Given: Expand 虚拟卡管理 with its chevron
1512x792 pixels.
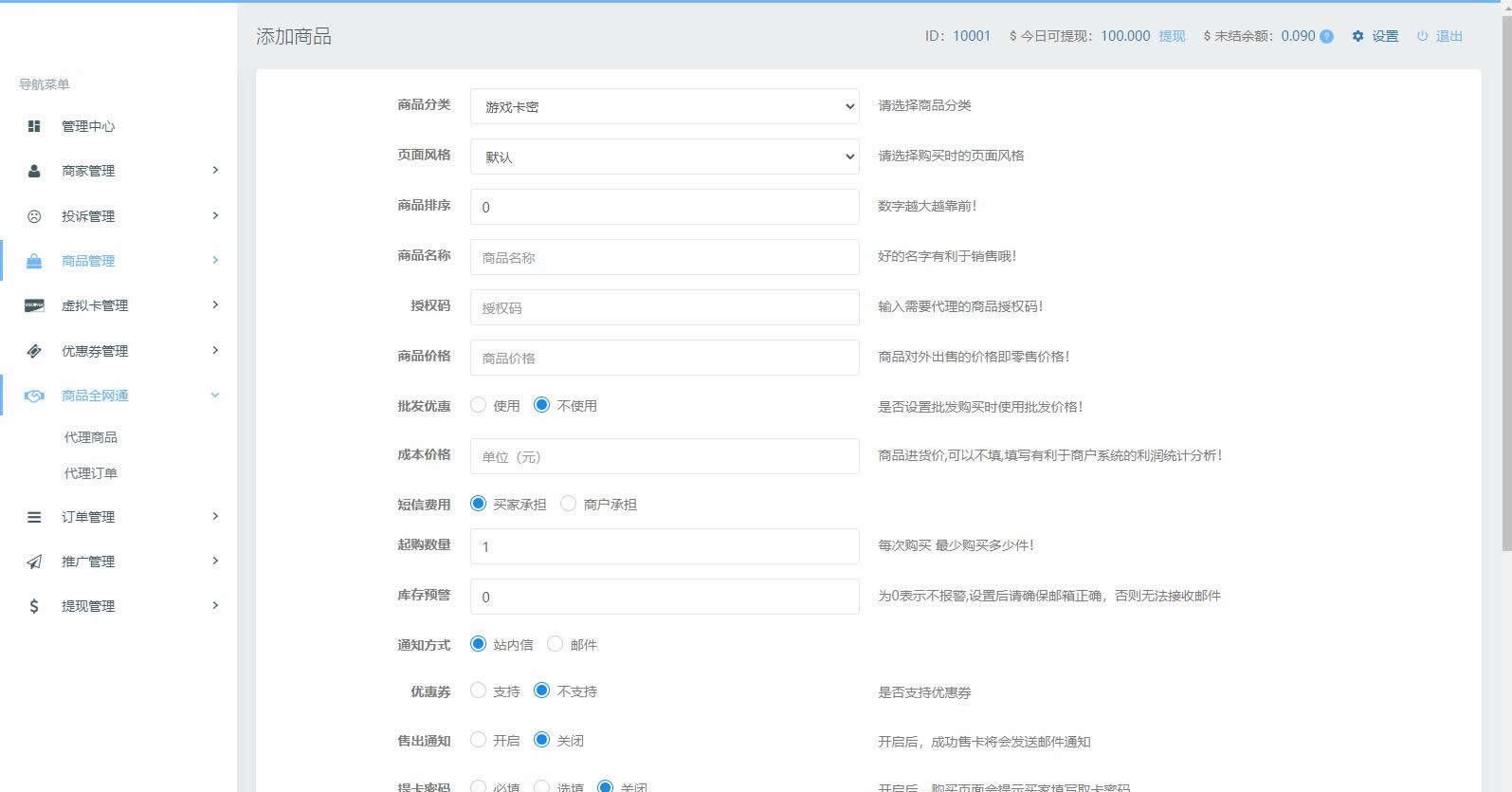Looking at the screenshot, I should pyautogui.click(x=215, y=304).
